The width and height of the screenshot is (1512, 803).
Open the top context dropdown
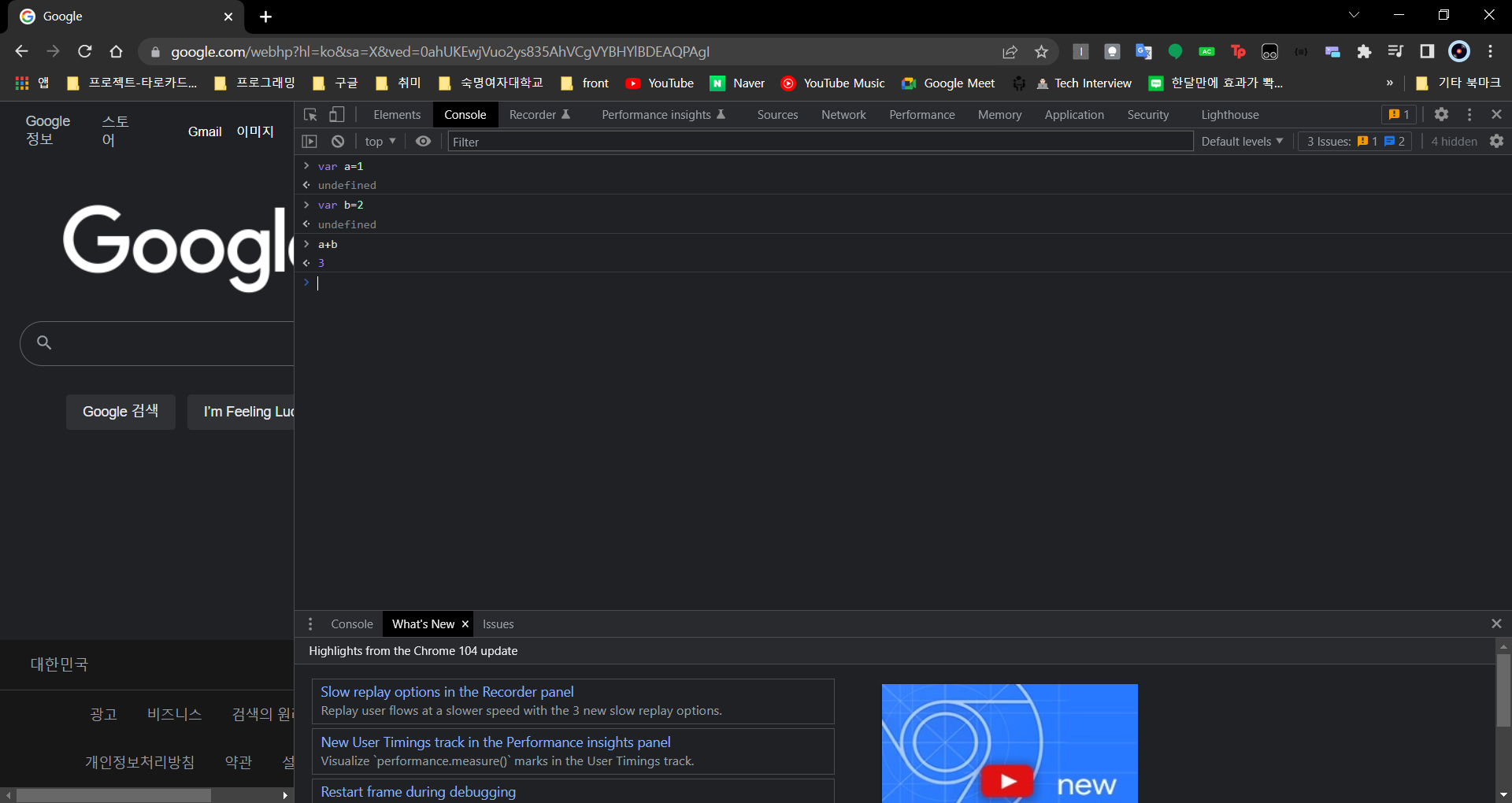[380, 142]
